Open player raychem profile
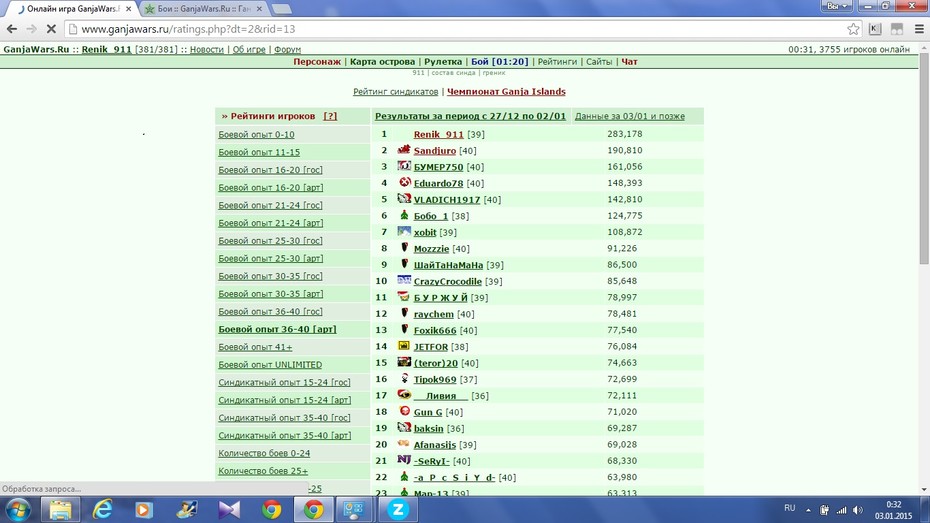Screen dimensions: 930x523 click(434, 314)
